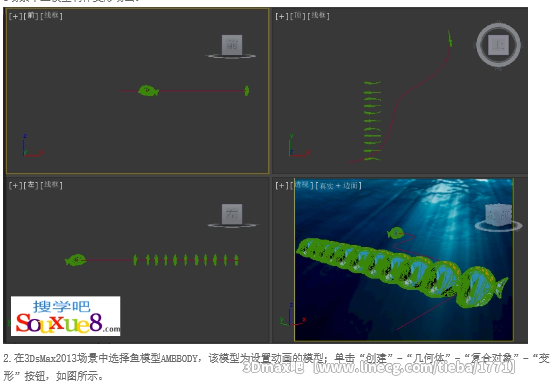Open the wireframe shading label in Top viewport
Screen dimensions: 555x386
pyautogui.click(x=319, y=16)
